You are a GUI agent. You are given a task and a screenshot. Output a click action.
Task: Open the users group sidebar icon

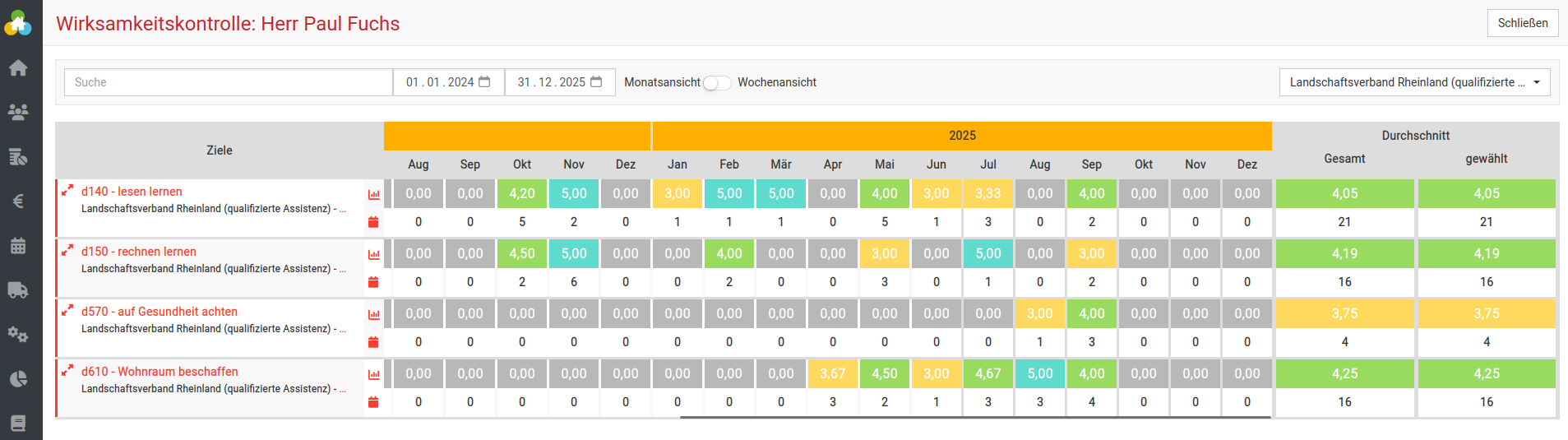18,113
